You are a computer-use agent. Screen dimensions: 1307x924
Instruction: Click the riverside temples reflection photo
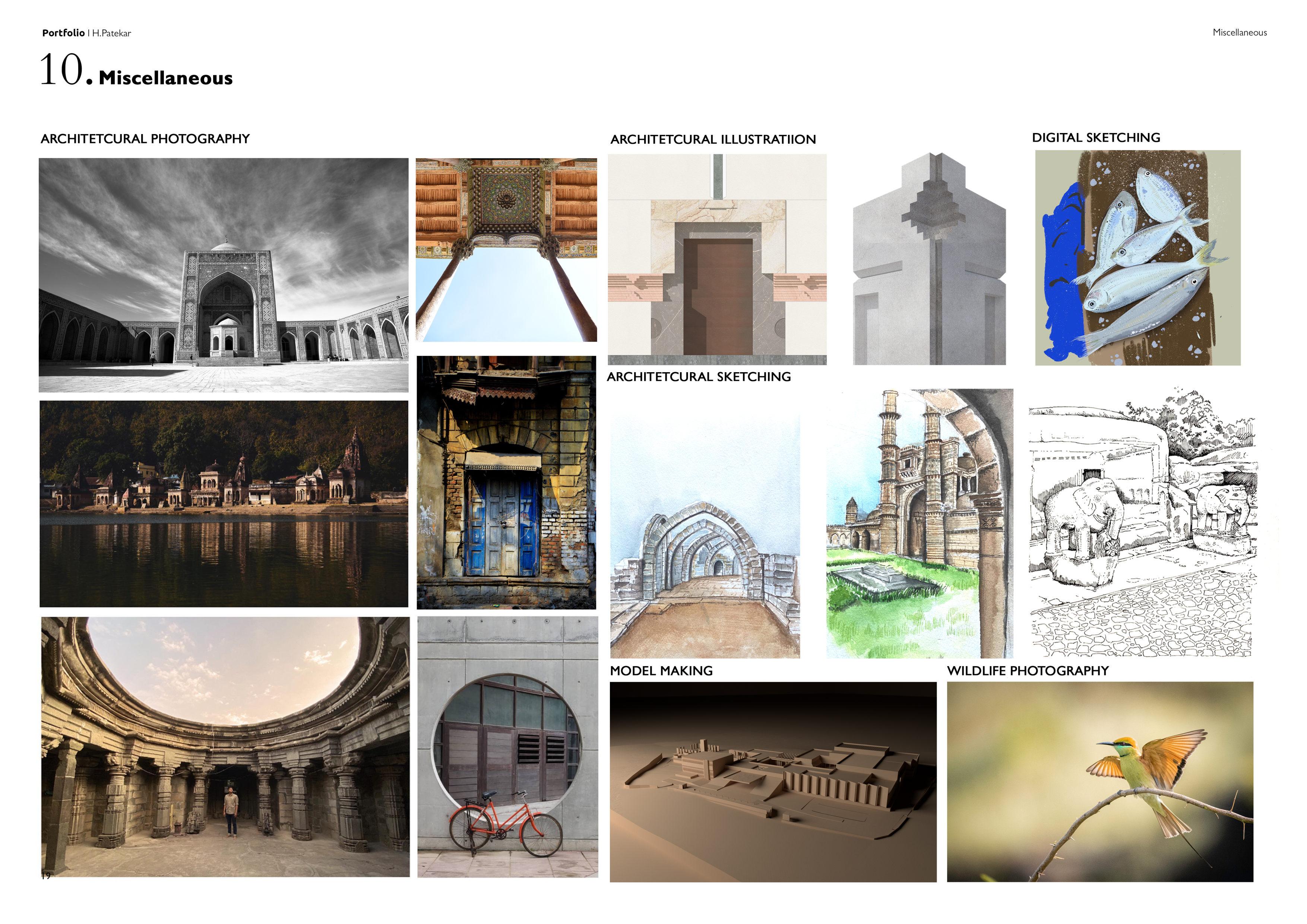pos(224,503)
